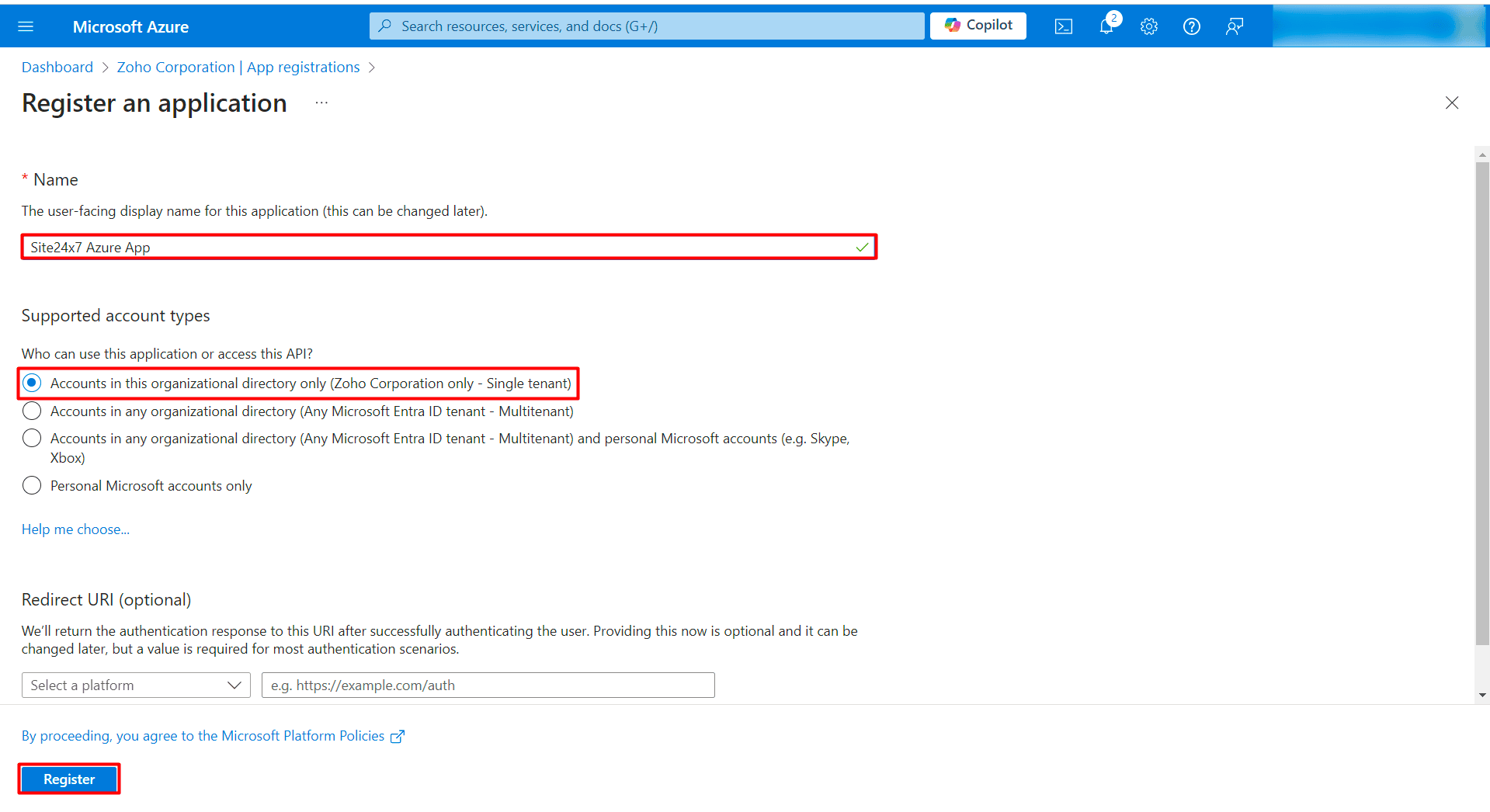Open the Help me choose link
1490x812 pixels.
click(x=75, y=529)
